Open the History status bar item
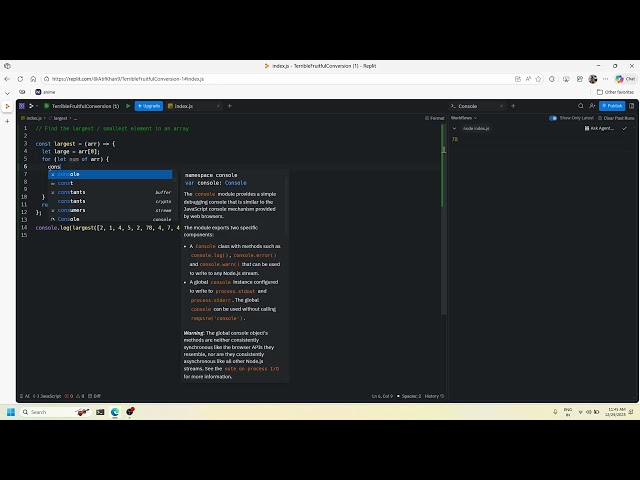 point(434,396)
